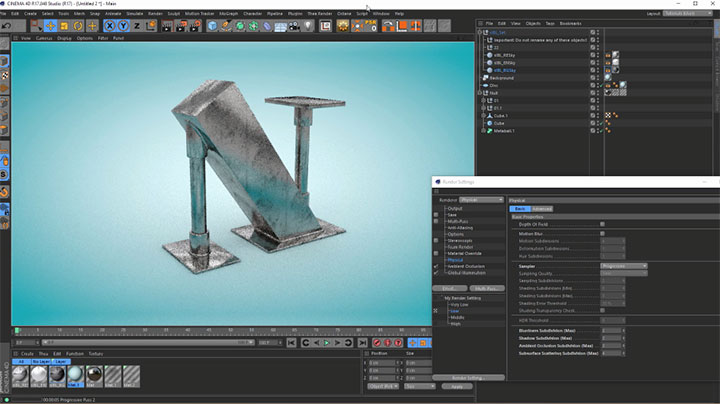Click the live selection tool icon
The height and width of the screenshot is (404, 720).
coord(36,26)
